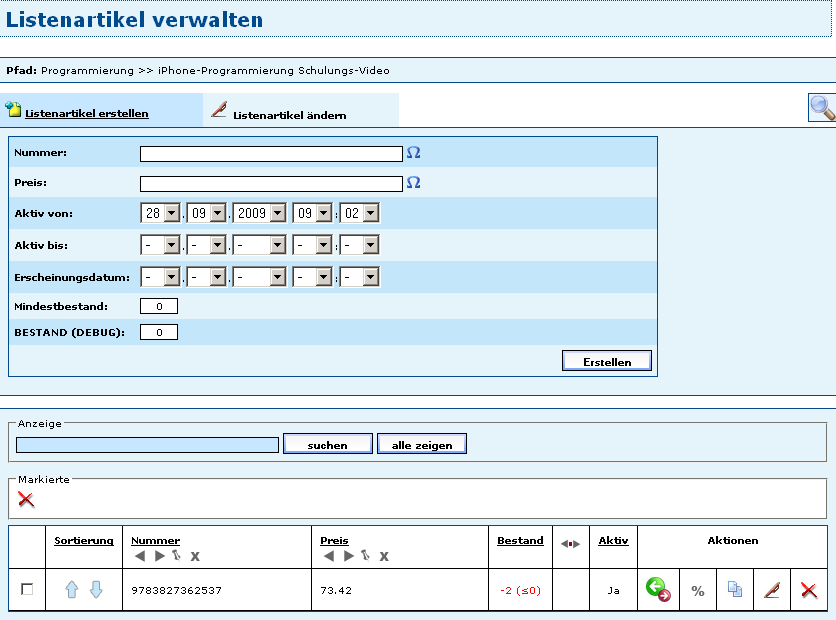Click the magnifier search icon at top right
Screen dimensions: 836x620
[x=822, y=108]
